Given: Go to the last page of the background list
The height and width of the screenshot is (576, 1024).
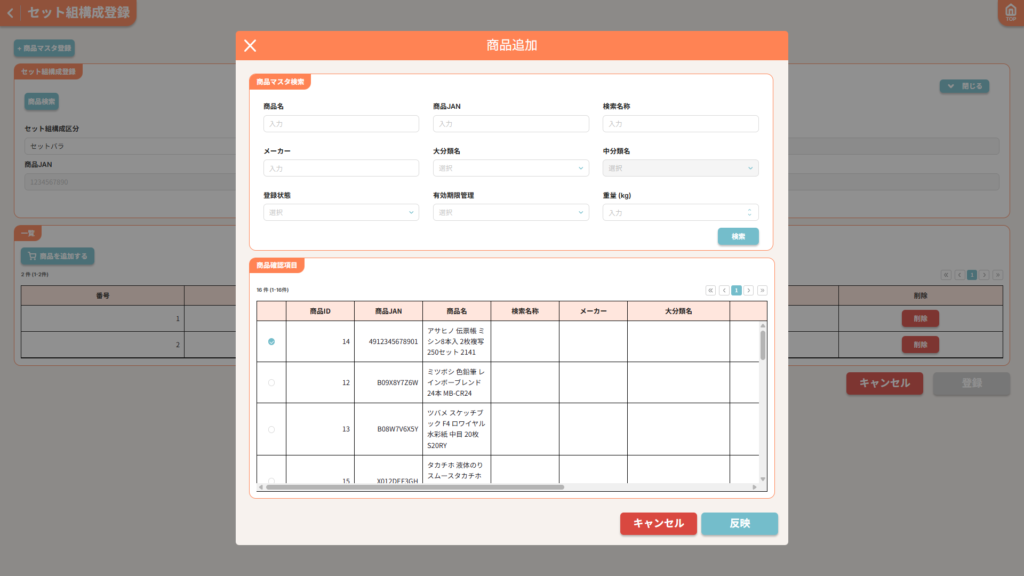Looking at the screenshot, I should 998,275.
